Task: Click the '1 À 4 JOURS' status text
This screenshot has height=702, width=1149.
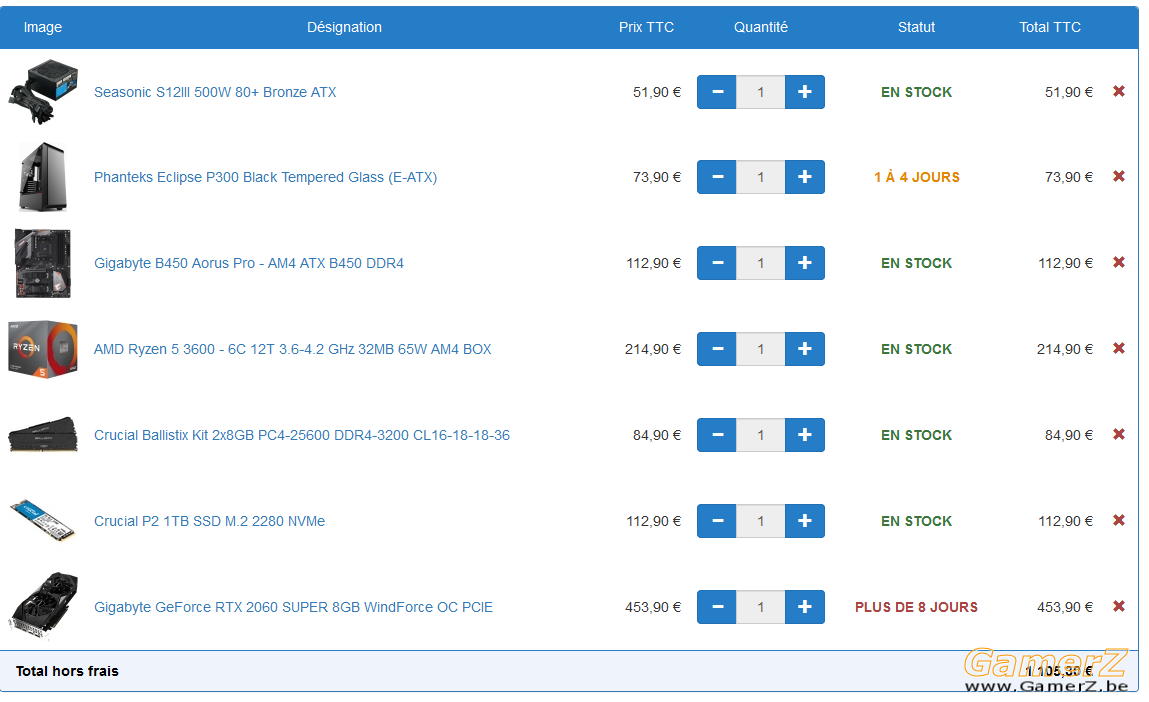Action: coord(917,177)
